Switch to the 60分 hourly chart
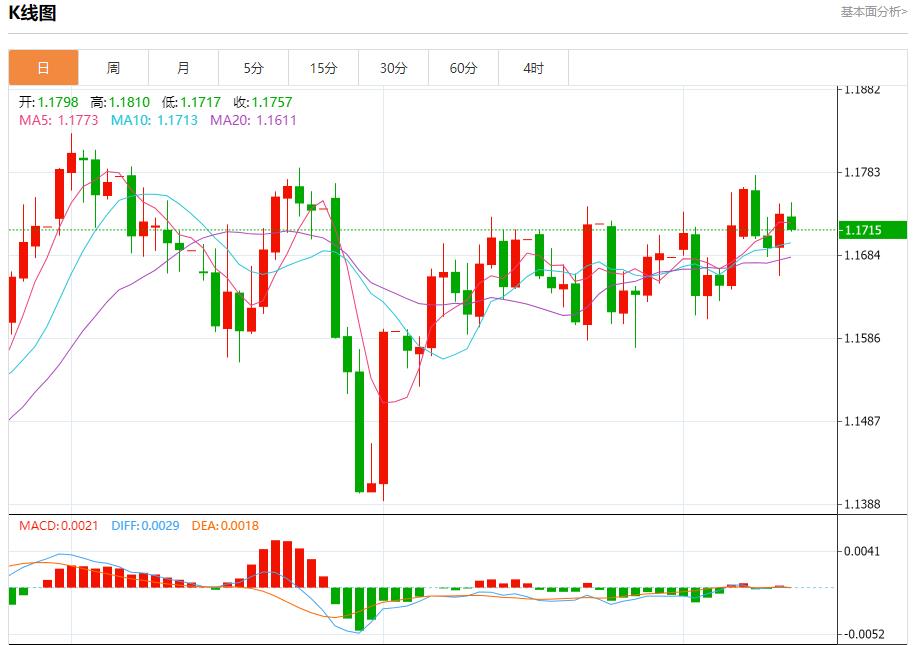The image size is (915, 645). (463, 67)
